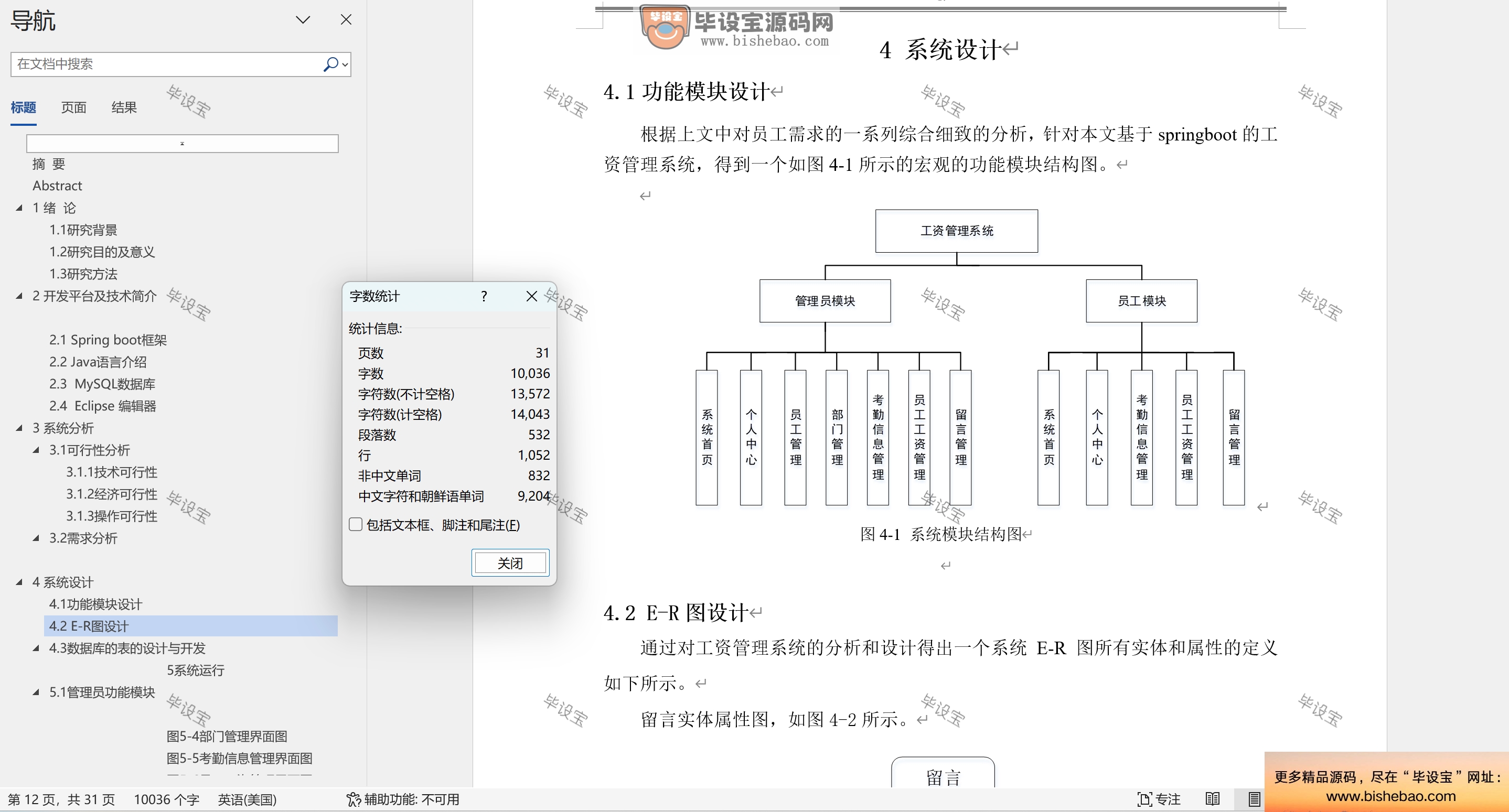Switch to the 结果 tab
Viewport: 1509px width, 812px height.
pos(124,107)
